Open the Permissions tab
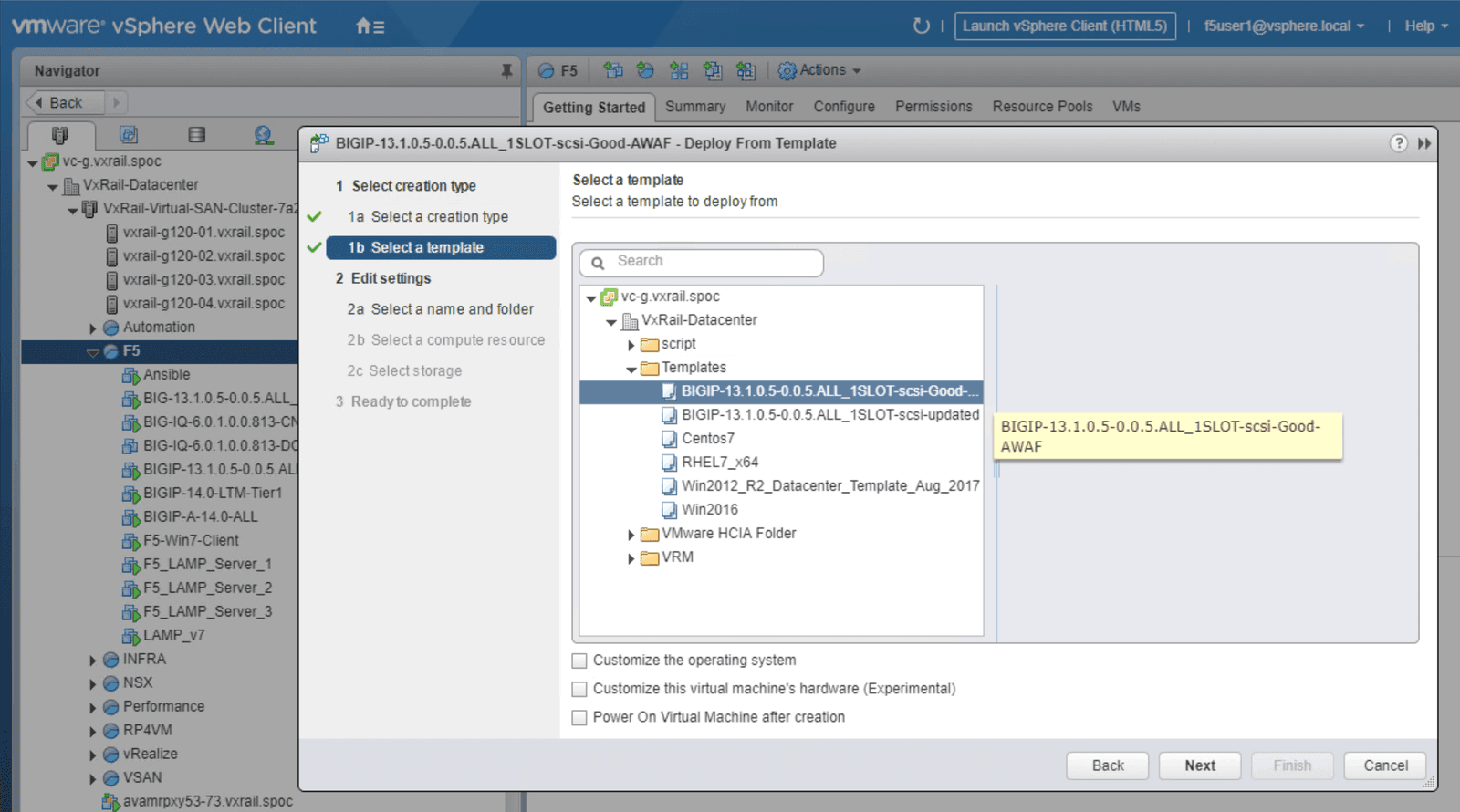This screenshot has width=1460, height=812. coord(933,107)
